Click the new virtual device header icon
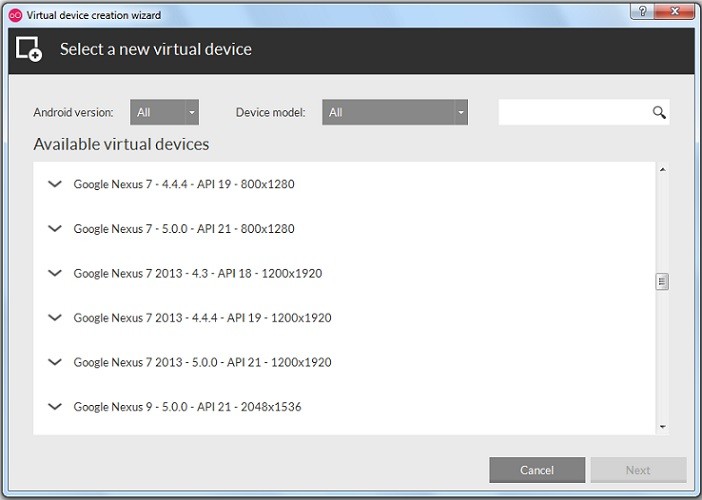 tap(29, 49)
